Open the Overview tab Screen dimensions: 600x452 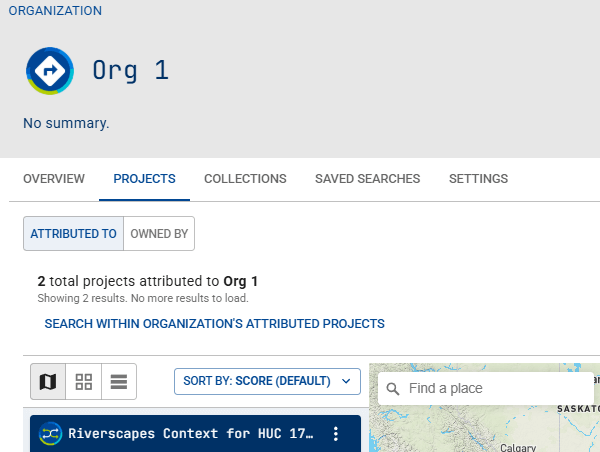(x=54, y=179)
